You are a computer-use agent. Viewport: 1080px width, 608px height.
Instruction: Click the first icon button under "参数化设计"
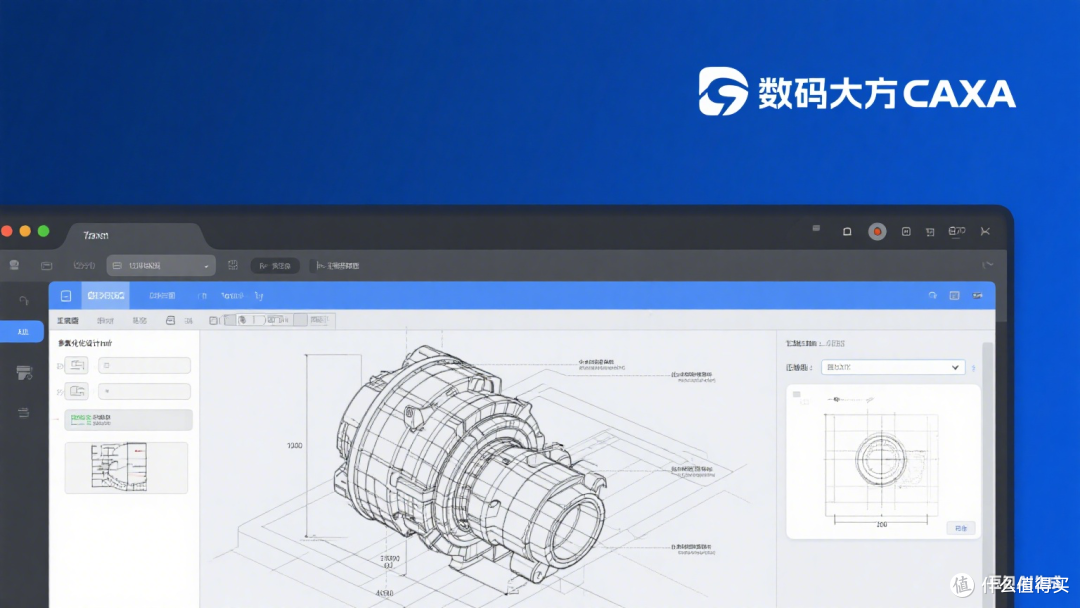[76, 365]
